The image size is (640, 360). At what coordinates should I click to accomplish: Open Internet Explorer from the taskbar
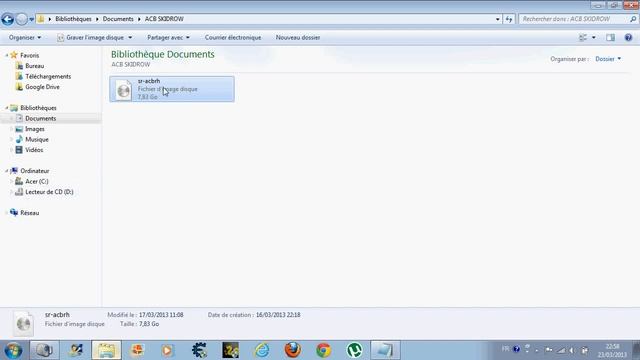click(262, 350)
